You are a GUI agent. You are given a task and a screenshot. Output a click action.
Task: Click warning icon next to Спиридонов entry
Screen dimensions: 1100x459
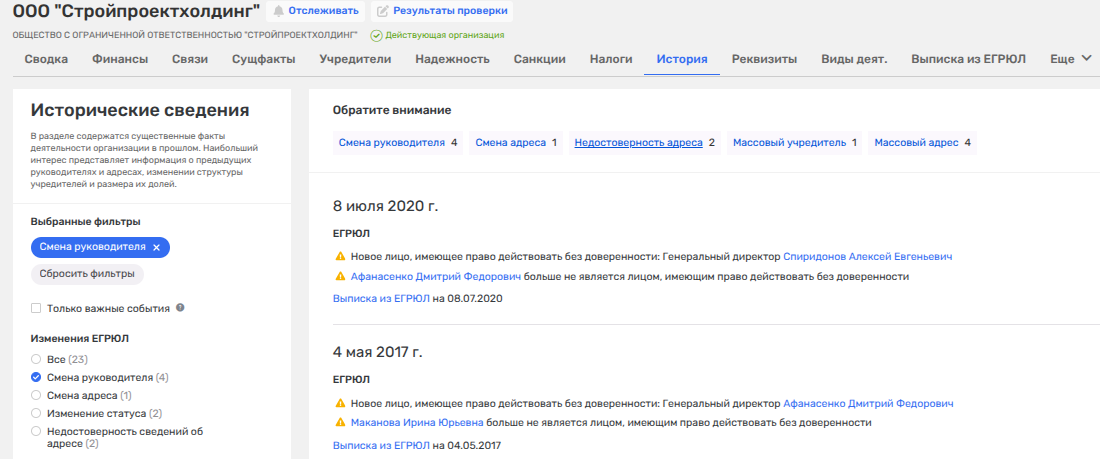click(x=340, y=257)
